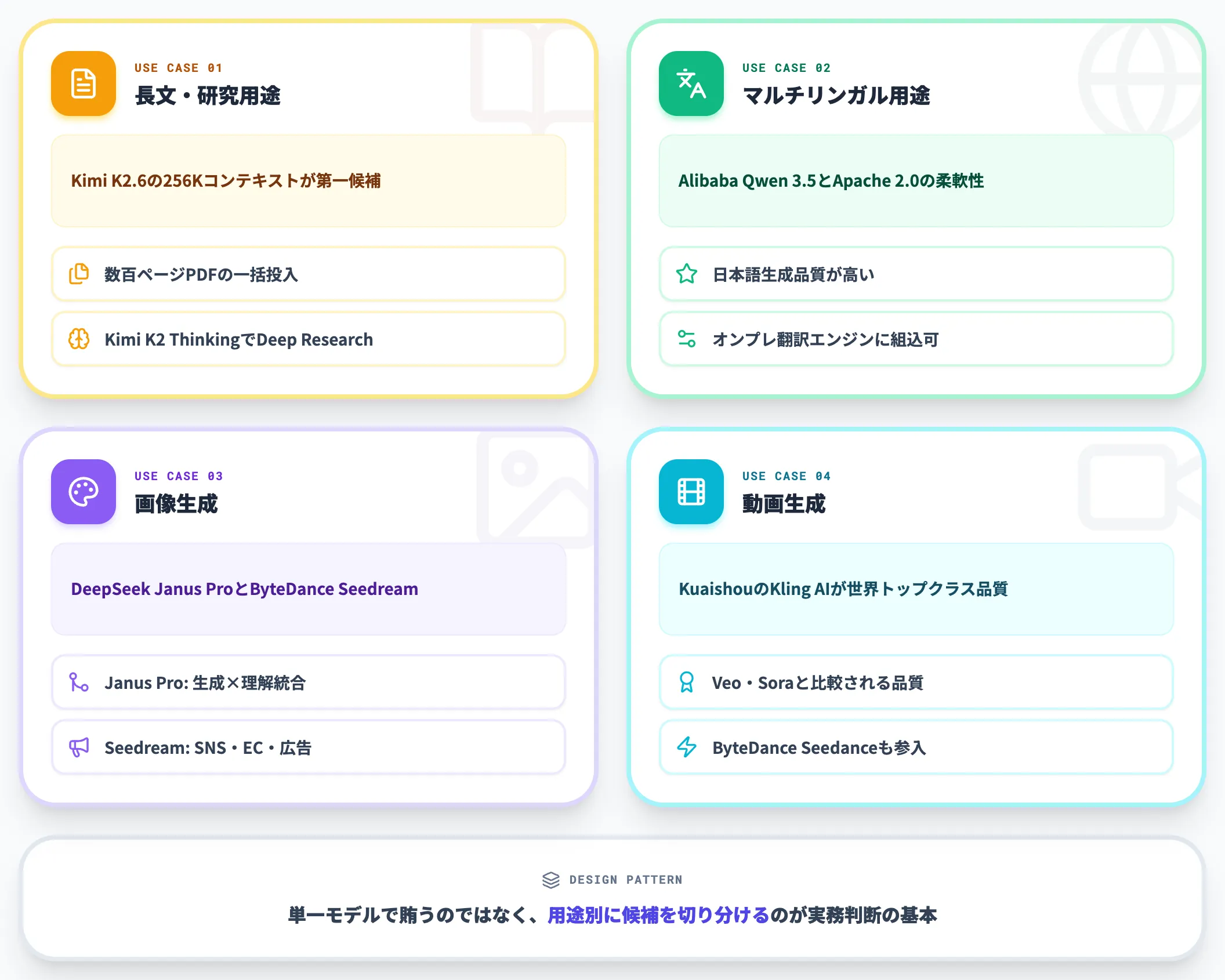Click the cyan film icon for 動画生成

click(691, 492)
